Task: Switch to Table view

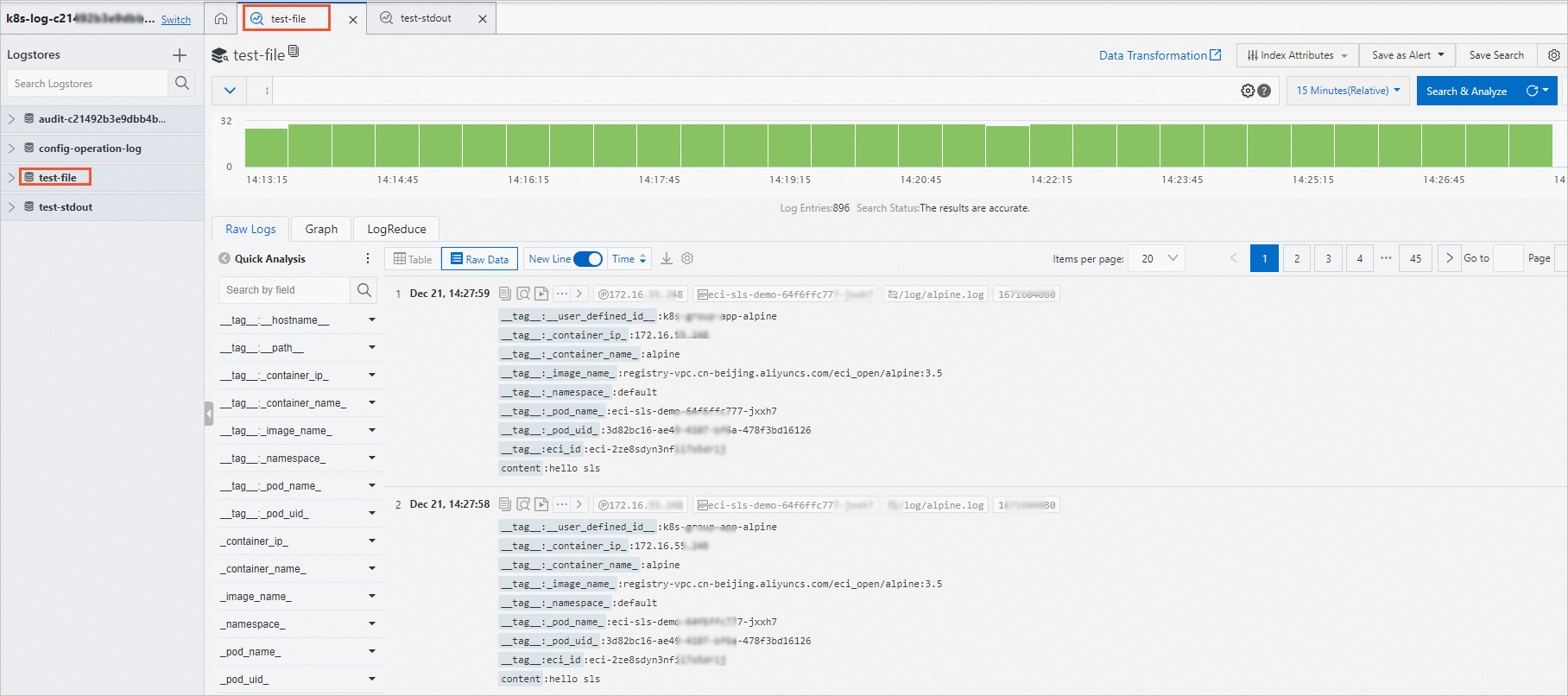Action: click(x=413, y=259)
